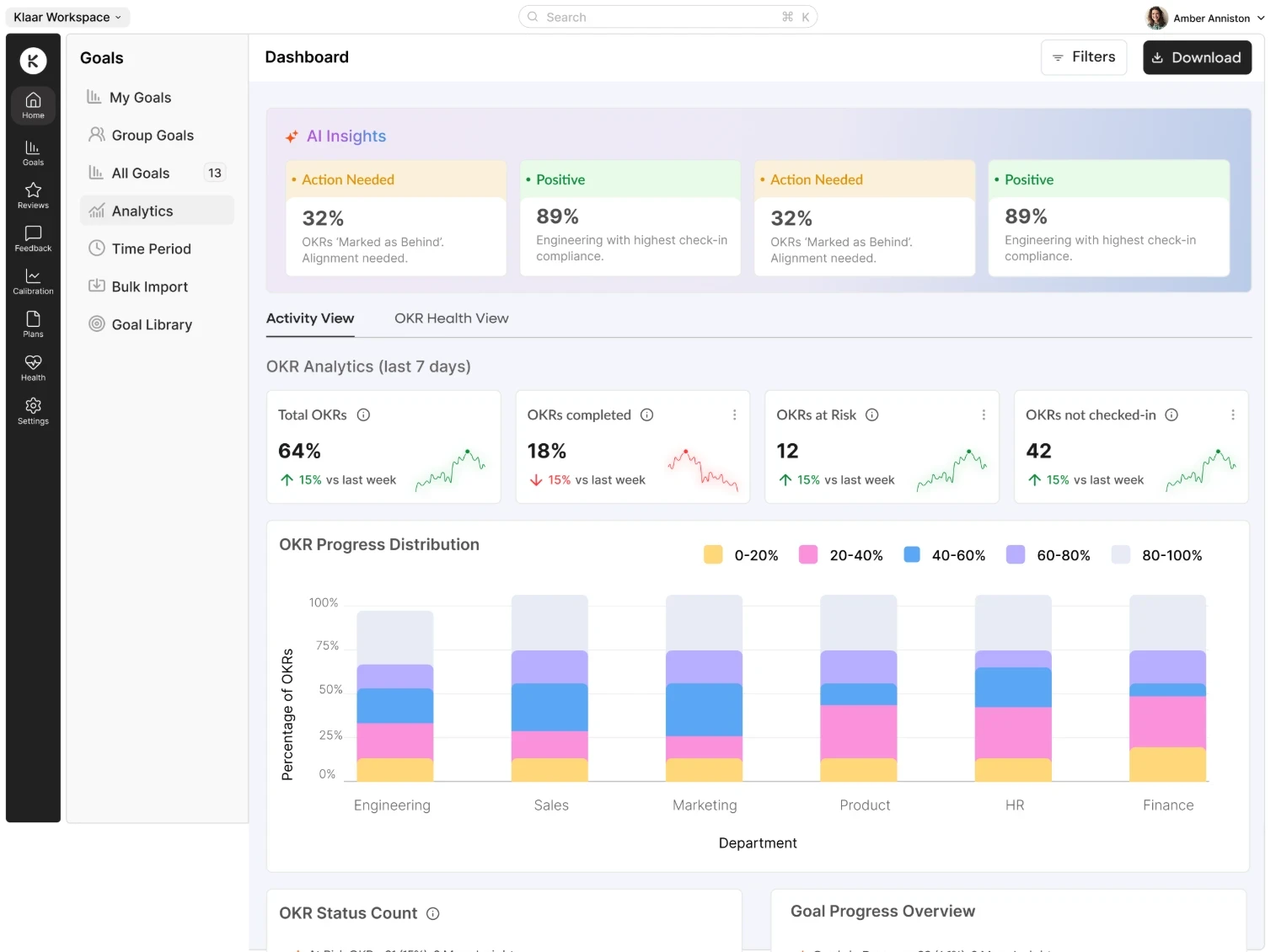Open more options on OKRs not checked-in card
The height and width of the screenshot is (952, 1276).
(x=1233, y=414)
